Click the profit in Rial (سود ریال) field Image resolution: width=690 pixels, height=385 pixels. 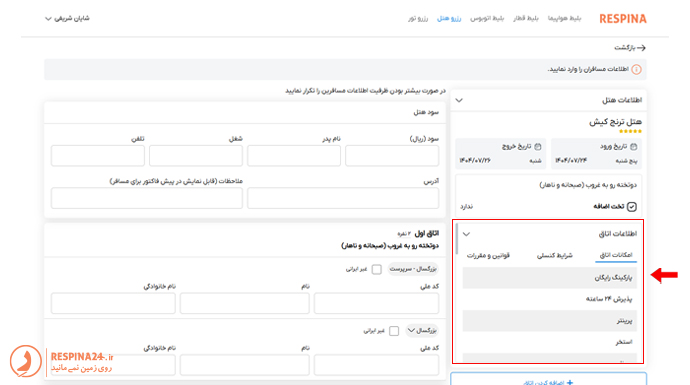click(x=392, y=156)
